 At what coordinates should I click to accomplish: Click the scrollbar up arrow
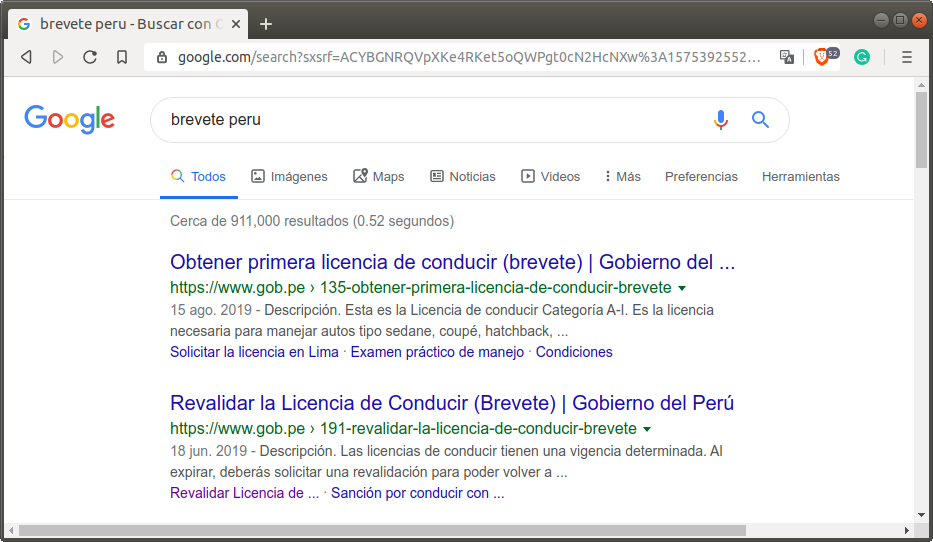click(921, 85)
